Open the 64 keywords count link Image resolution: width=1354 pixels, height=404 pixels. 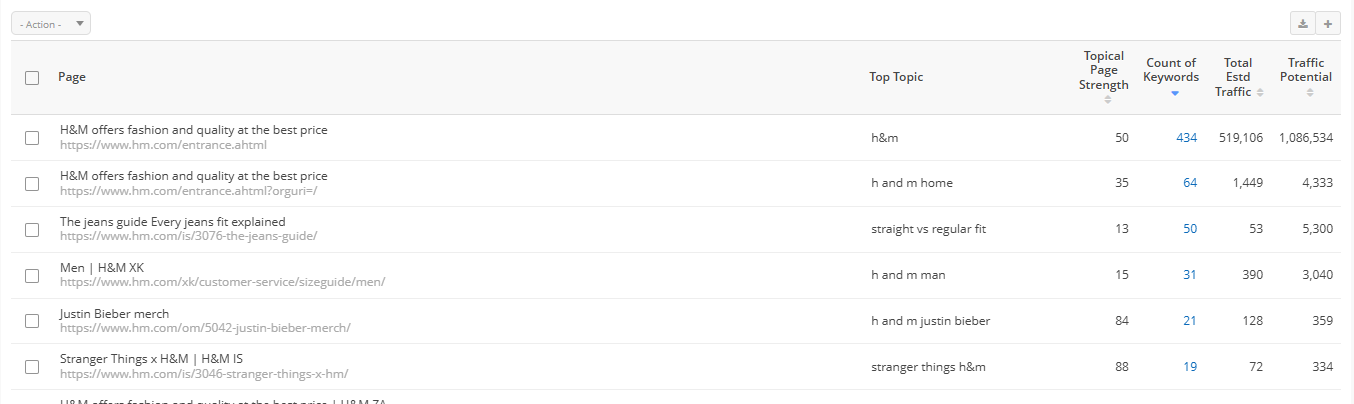[x=1190, y=183]
